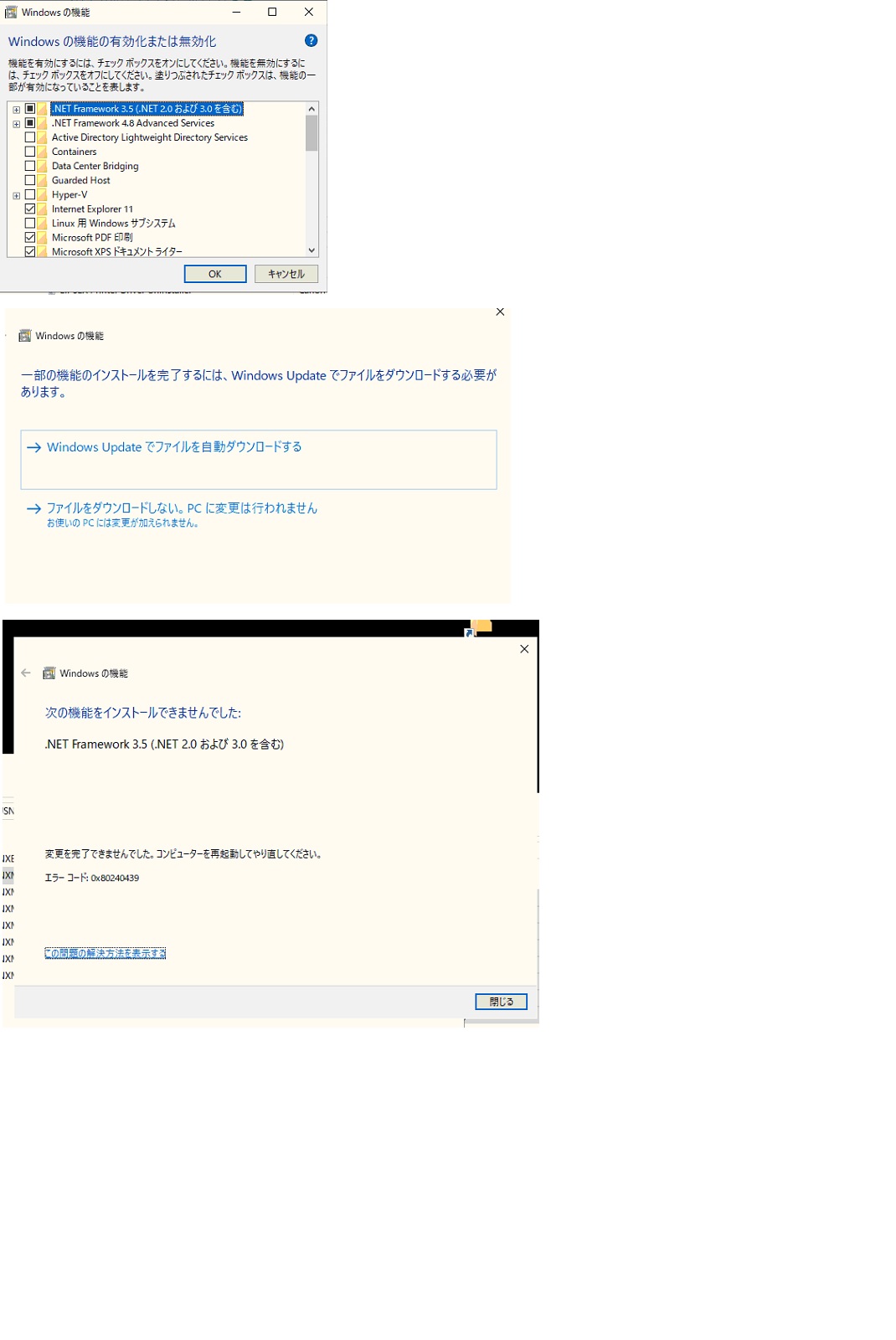Viewport: 896px width, 1340px height.
Task: Click the Data Center Bridging folder icon
Action: 43,166
